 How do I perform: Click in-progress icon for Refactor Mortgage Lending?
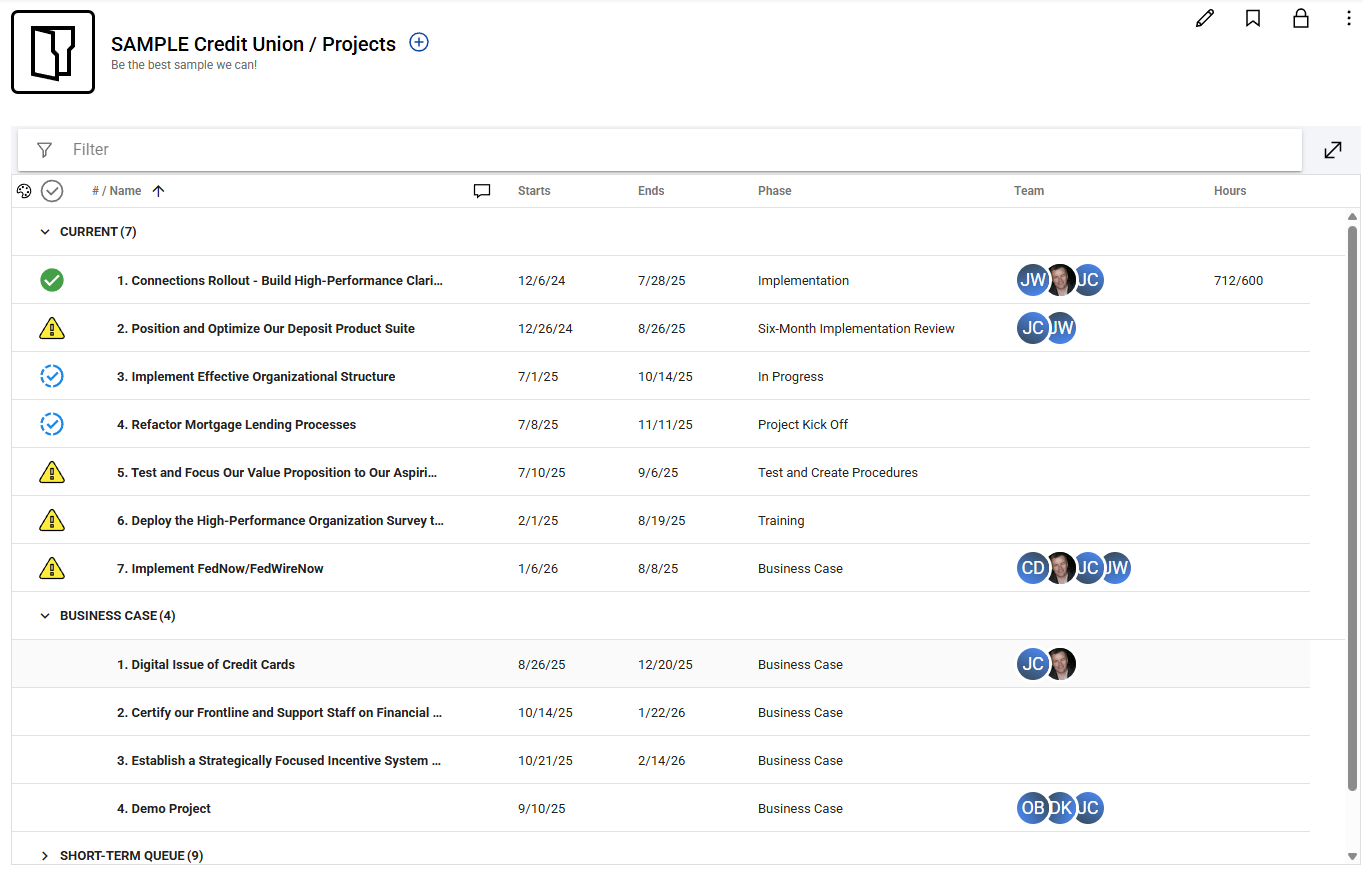pyautogui.click(x=52, y=424)
